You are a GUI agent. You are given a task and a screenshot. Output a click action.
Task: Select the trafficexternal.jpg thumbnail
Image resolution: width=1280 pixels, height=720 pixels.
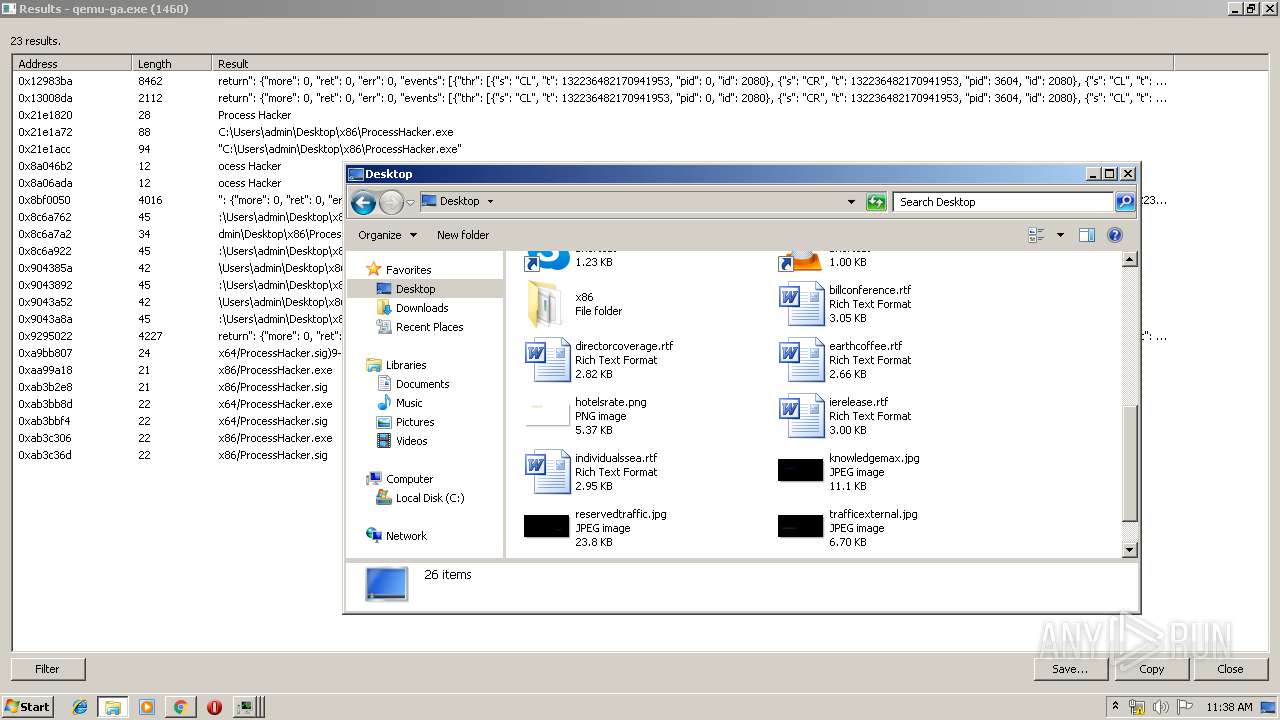tap(801, 526)
